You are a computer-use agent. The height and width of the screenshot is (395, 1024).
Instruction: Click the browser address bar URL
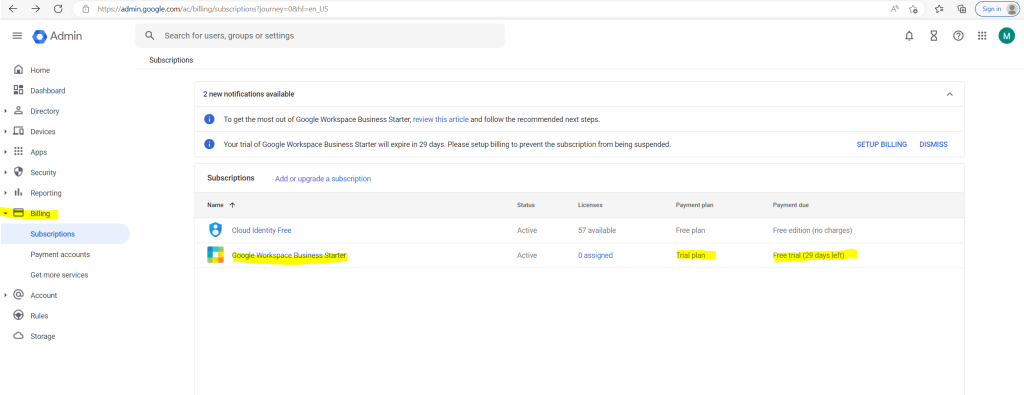click(x=212, y=9)
